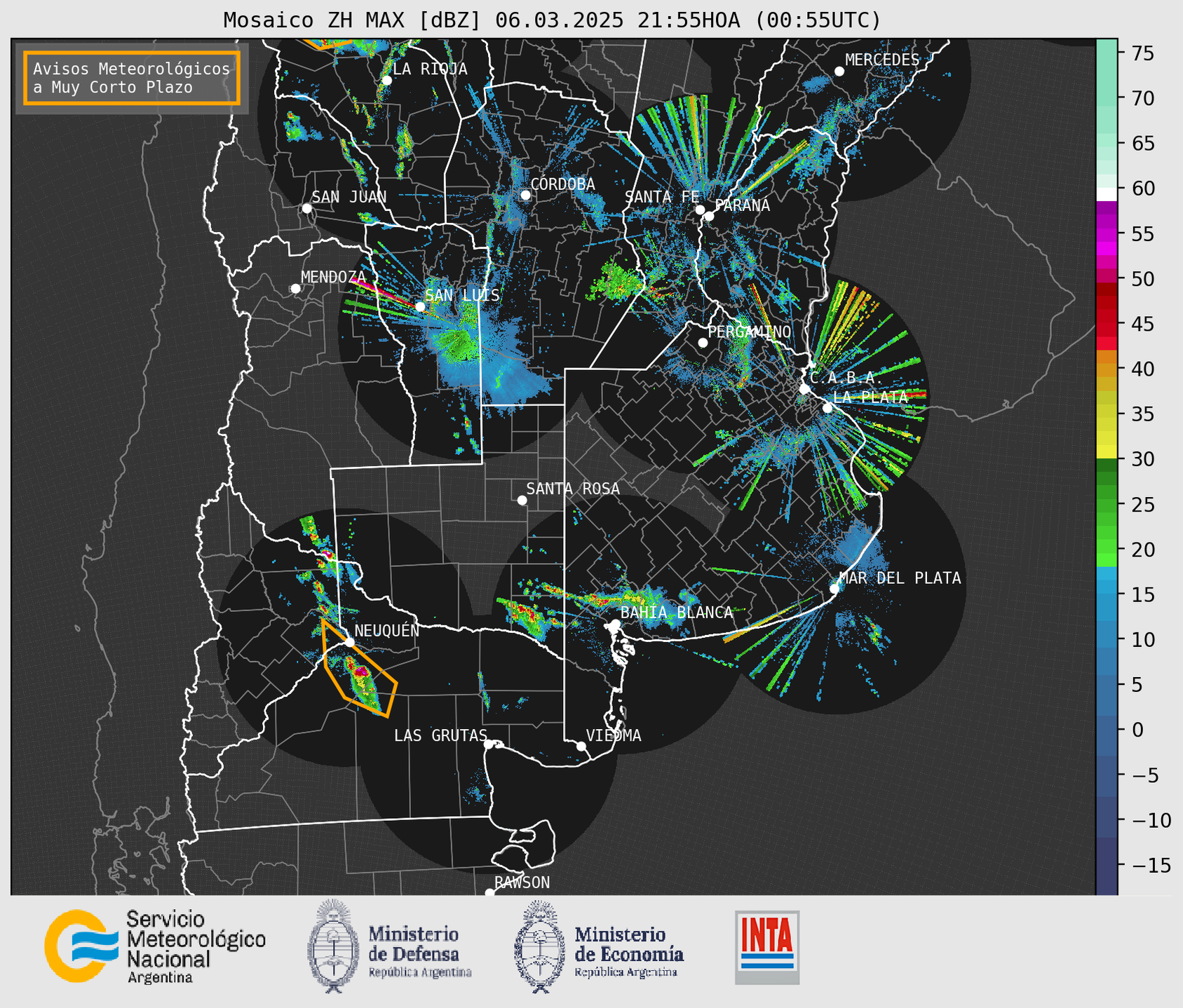Click the MERCEDES city marker dot
1183x1008 pixels.
coord(839,71)
